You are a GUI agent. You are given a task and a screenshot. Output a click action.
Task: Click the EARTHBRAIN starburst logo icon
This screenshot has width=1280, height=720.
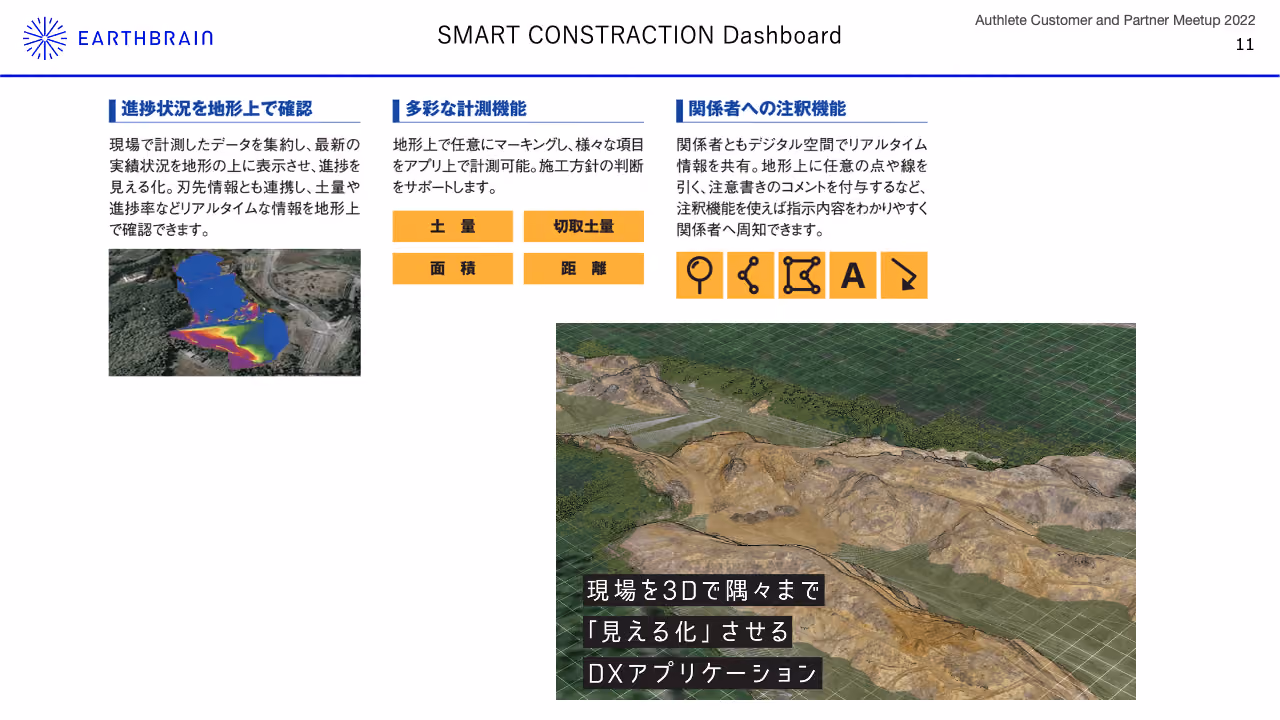click(45, 38)
